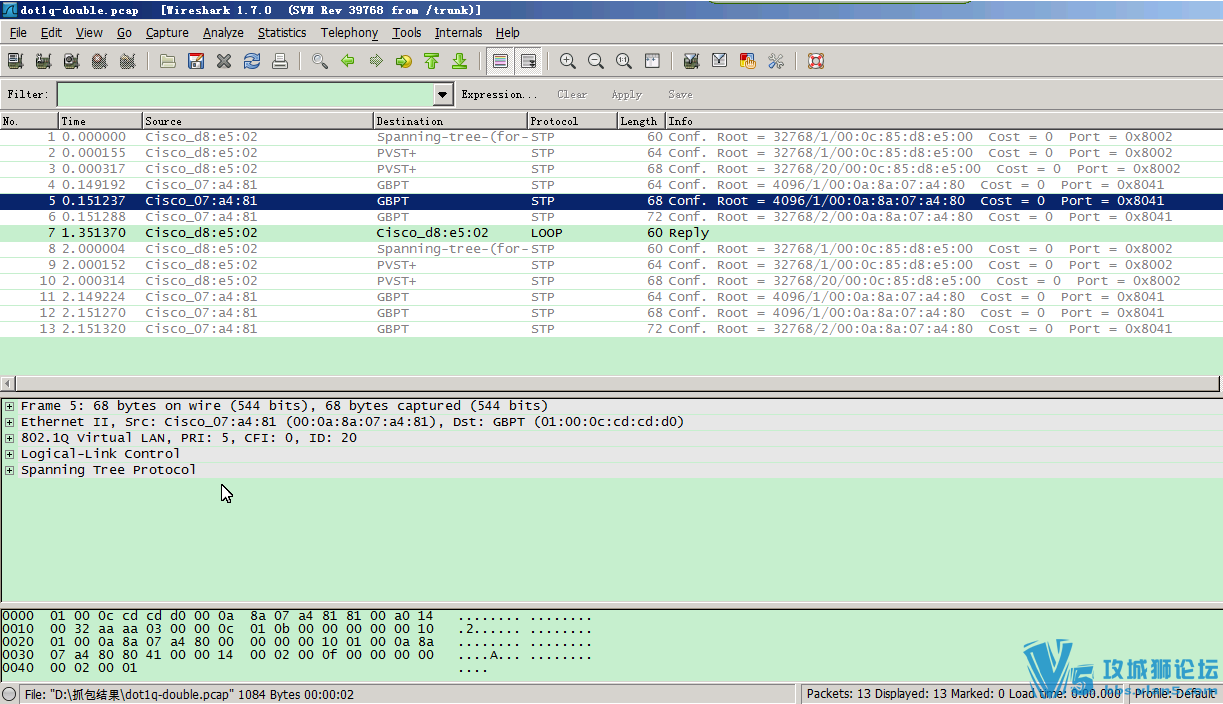Click the Clear filter button
The width and height of the screenshot is (1223, 704).
point(572,94)
